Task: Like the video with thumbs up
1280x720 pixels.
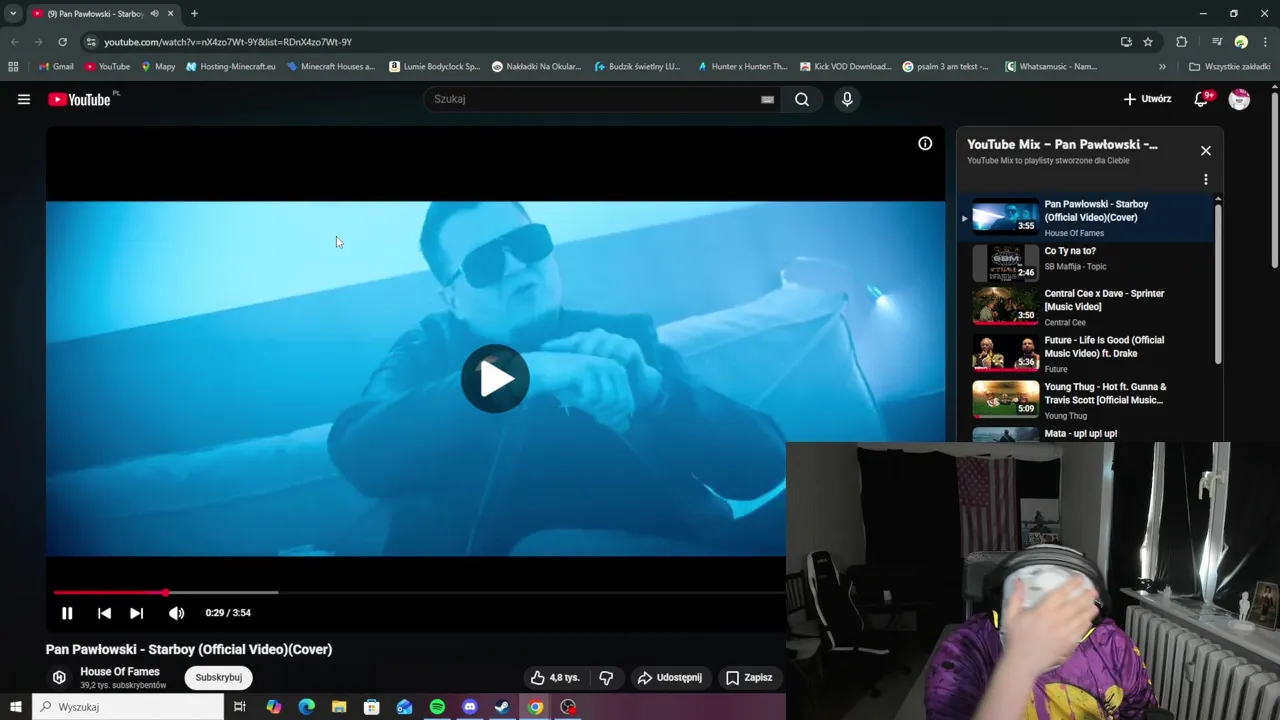Action: 554,677
